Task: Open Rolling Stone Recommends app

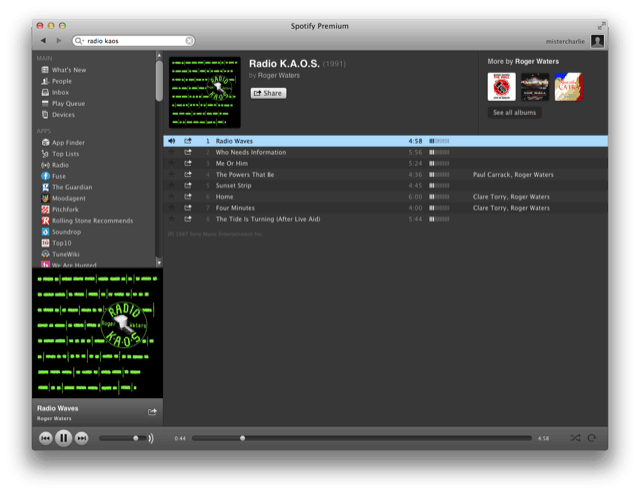Action: click(x=87, y=220)
